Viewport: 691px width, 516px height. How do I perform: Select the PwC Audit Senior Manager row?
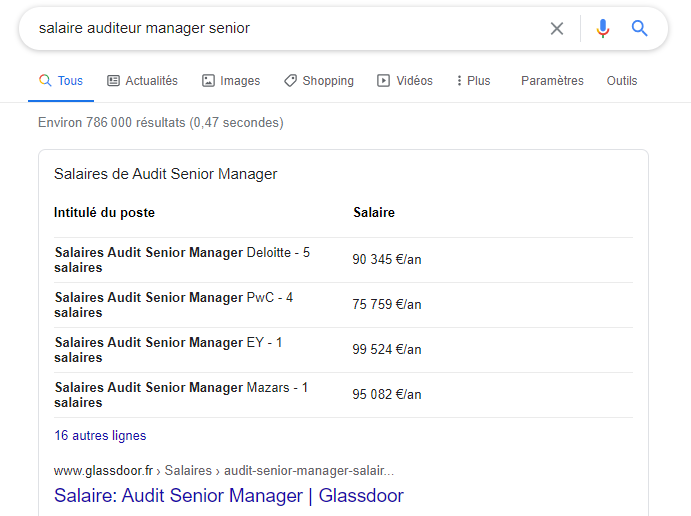tap(343, 305)
